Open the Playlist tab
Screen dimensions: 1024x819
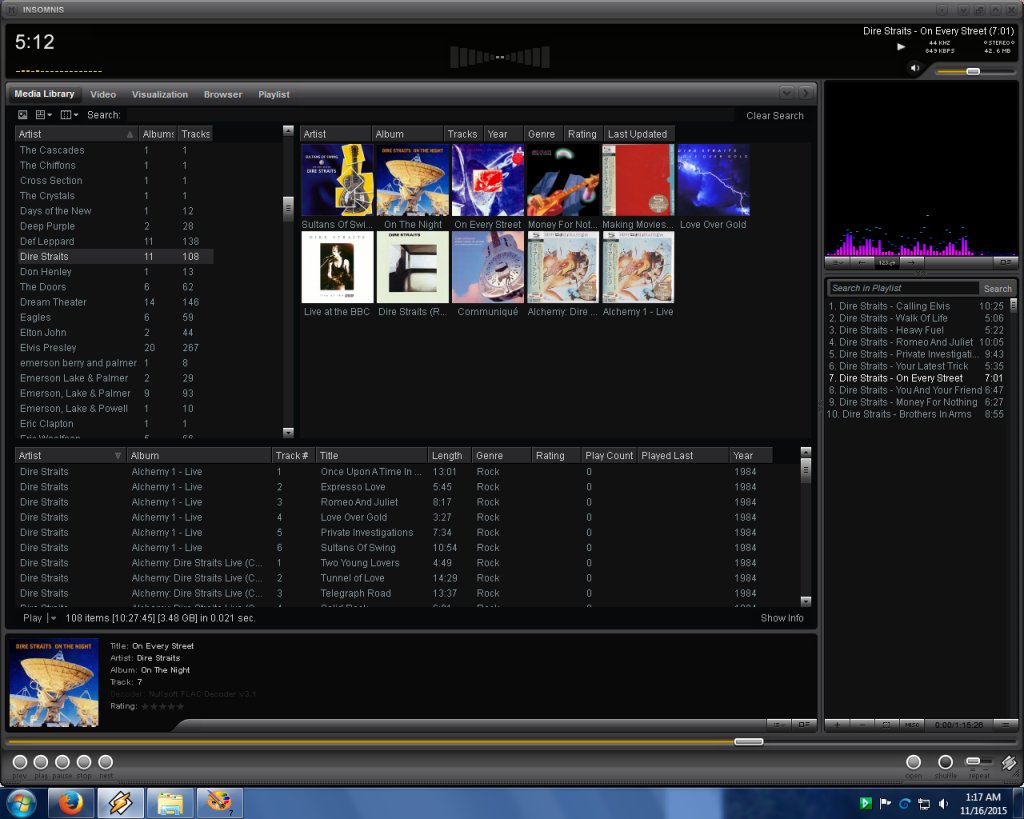click(x=274, y=95)
